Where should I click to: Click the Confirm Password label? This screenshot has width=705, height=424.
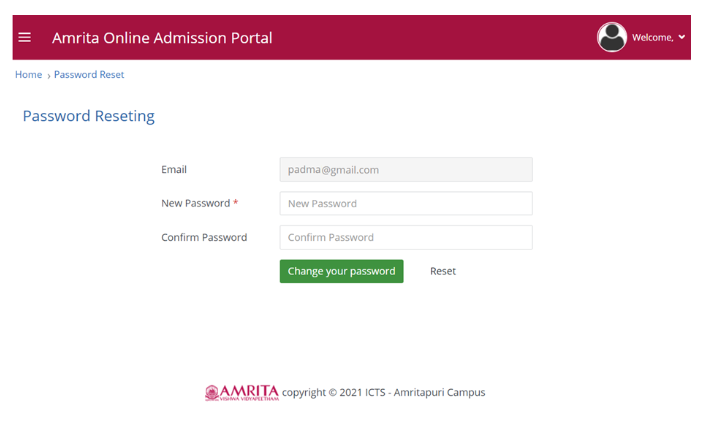coord(204,237)
